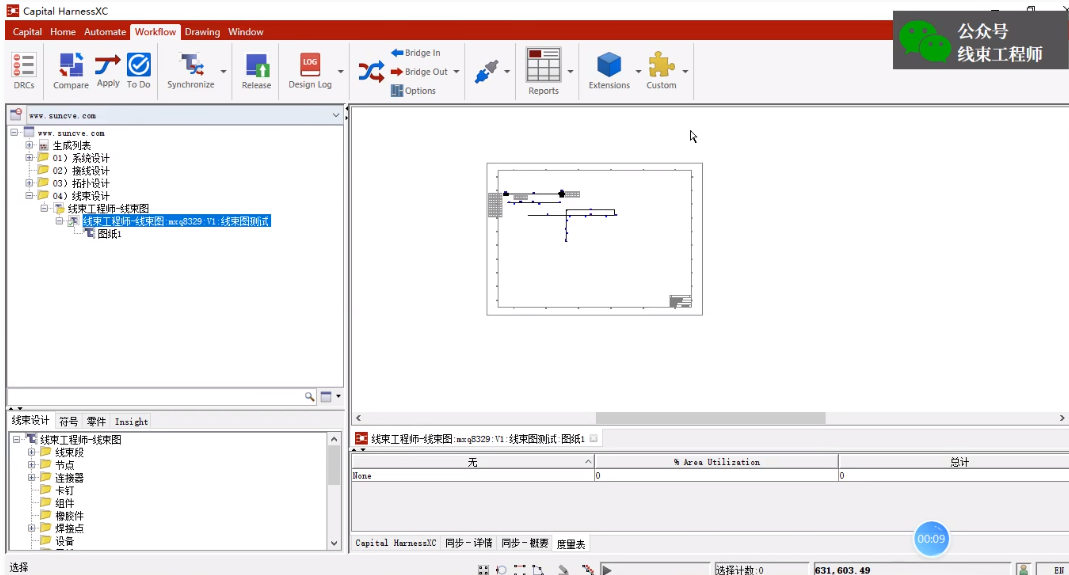Open Design Log dropdown arrow
The width and height of the screenshot is (1069, 575).
point(340,72)
